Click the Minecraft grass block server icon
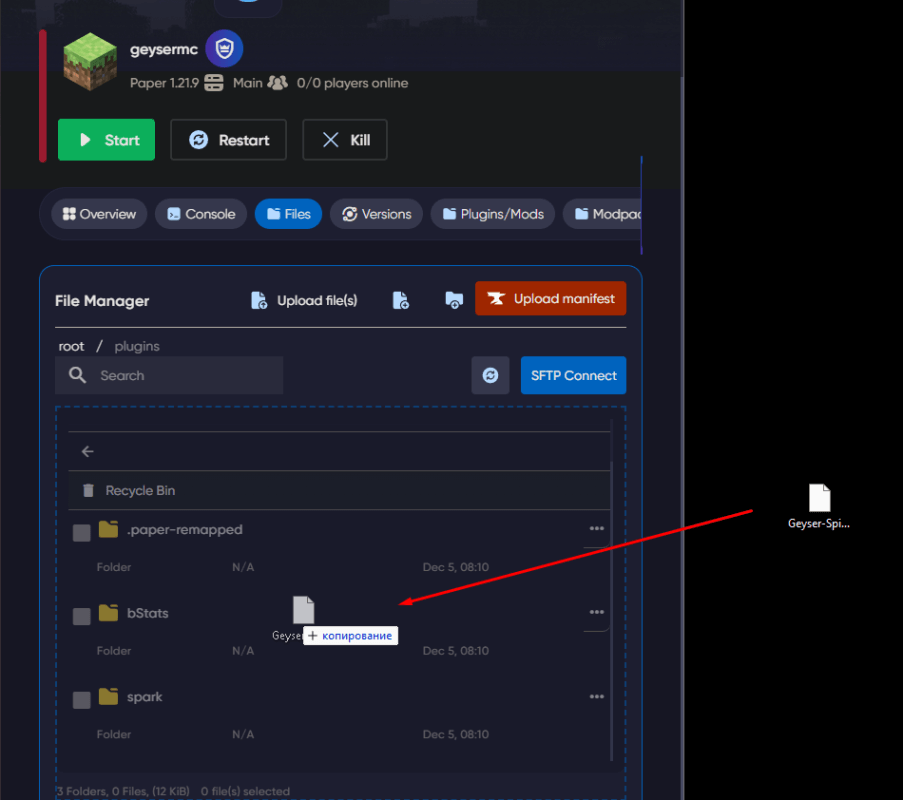The image size is (903, 800). [x=90, y=61]
